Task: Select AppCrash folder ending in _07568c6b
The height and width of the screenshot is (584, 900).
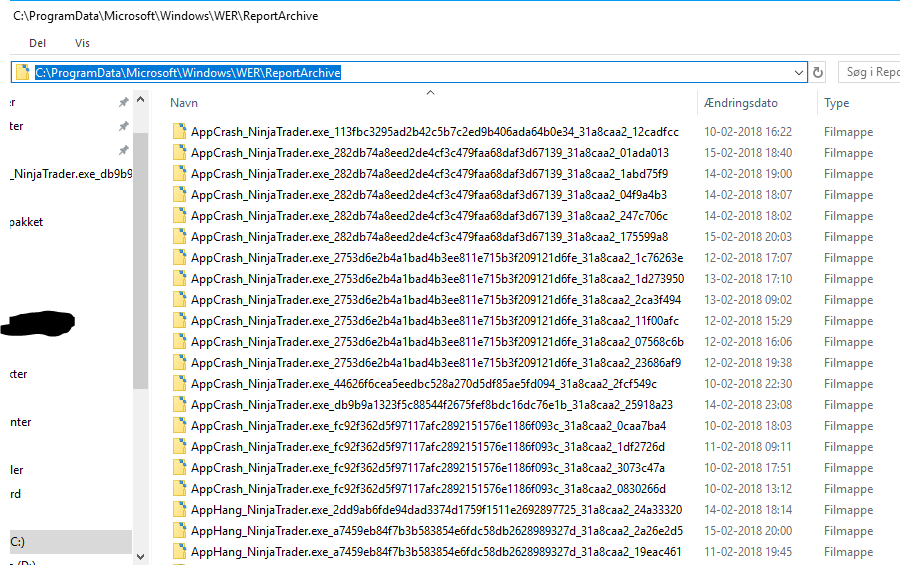Action: point(437,342)
